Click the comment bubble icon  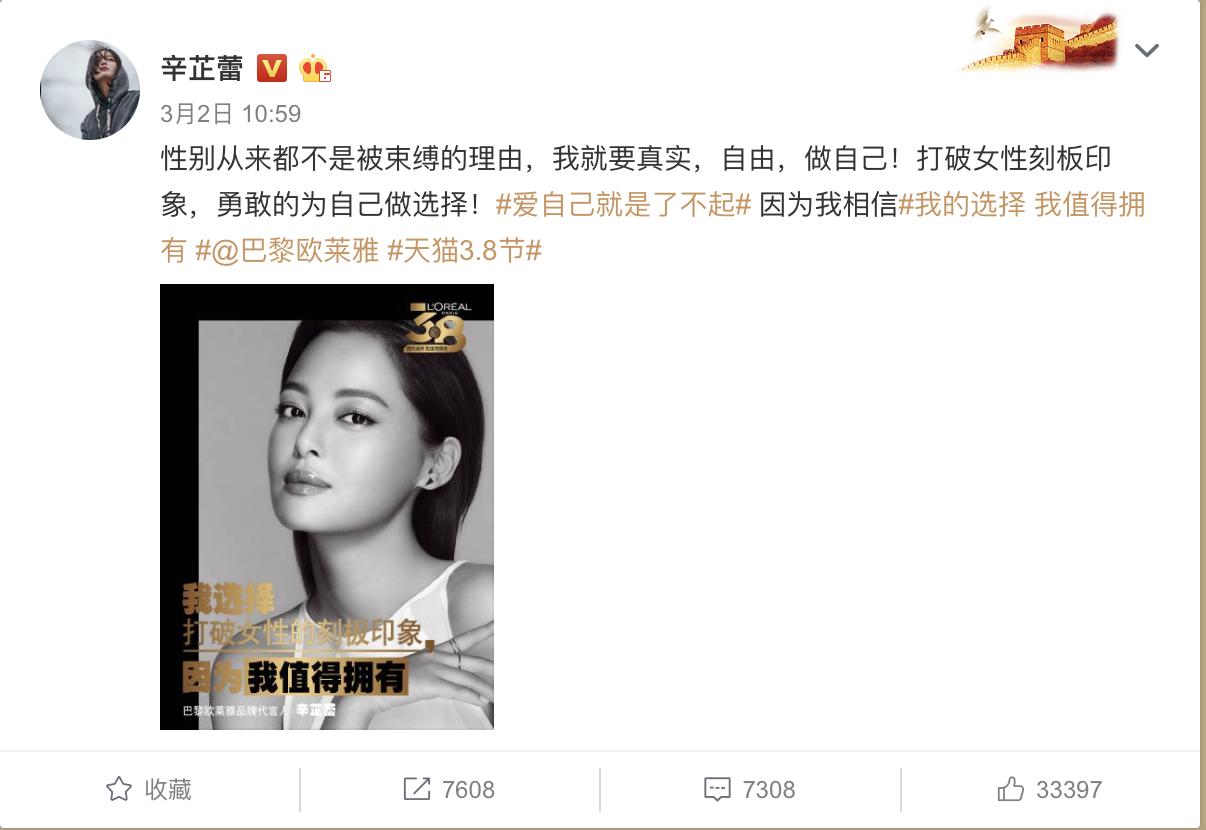717,789
